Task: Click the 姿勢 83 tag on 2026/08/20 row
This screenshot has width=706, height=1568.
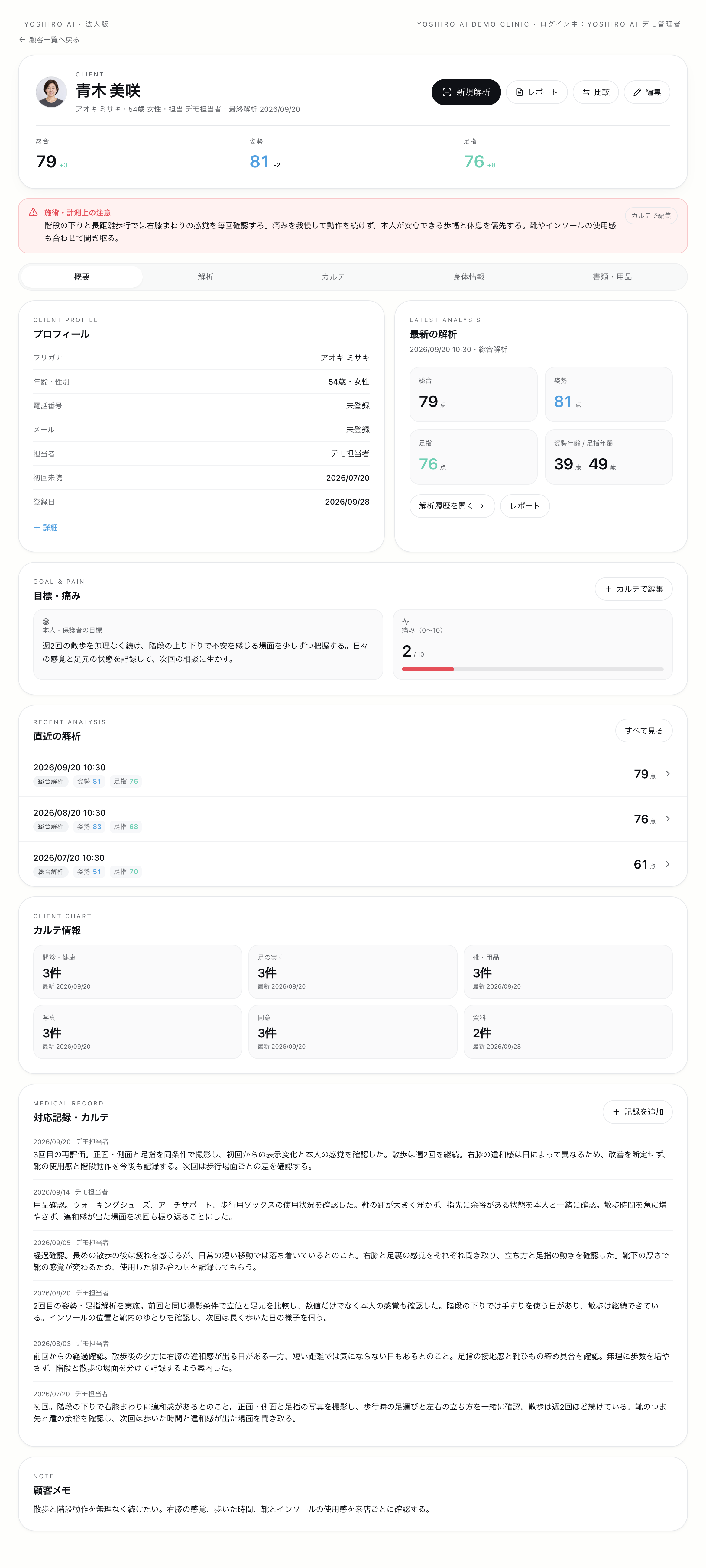Action: tap(89, 827)
